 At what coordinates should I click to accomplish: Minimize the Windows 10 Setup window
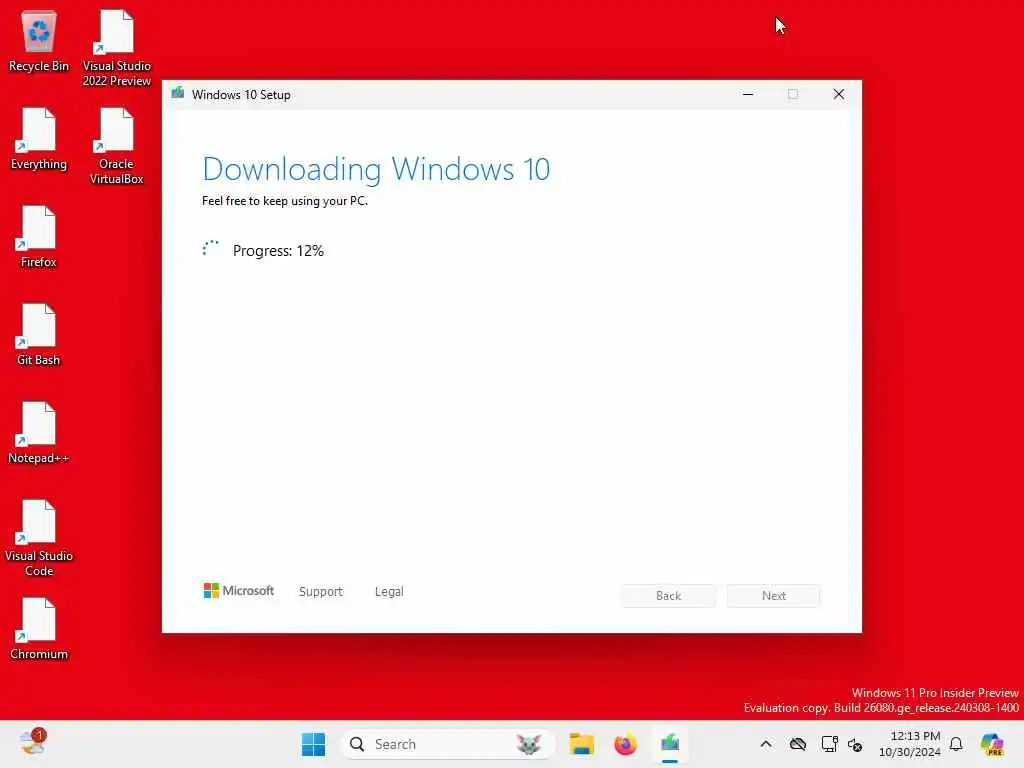(748, 94)
